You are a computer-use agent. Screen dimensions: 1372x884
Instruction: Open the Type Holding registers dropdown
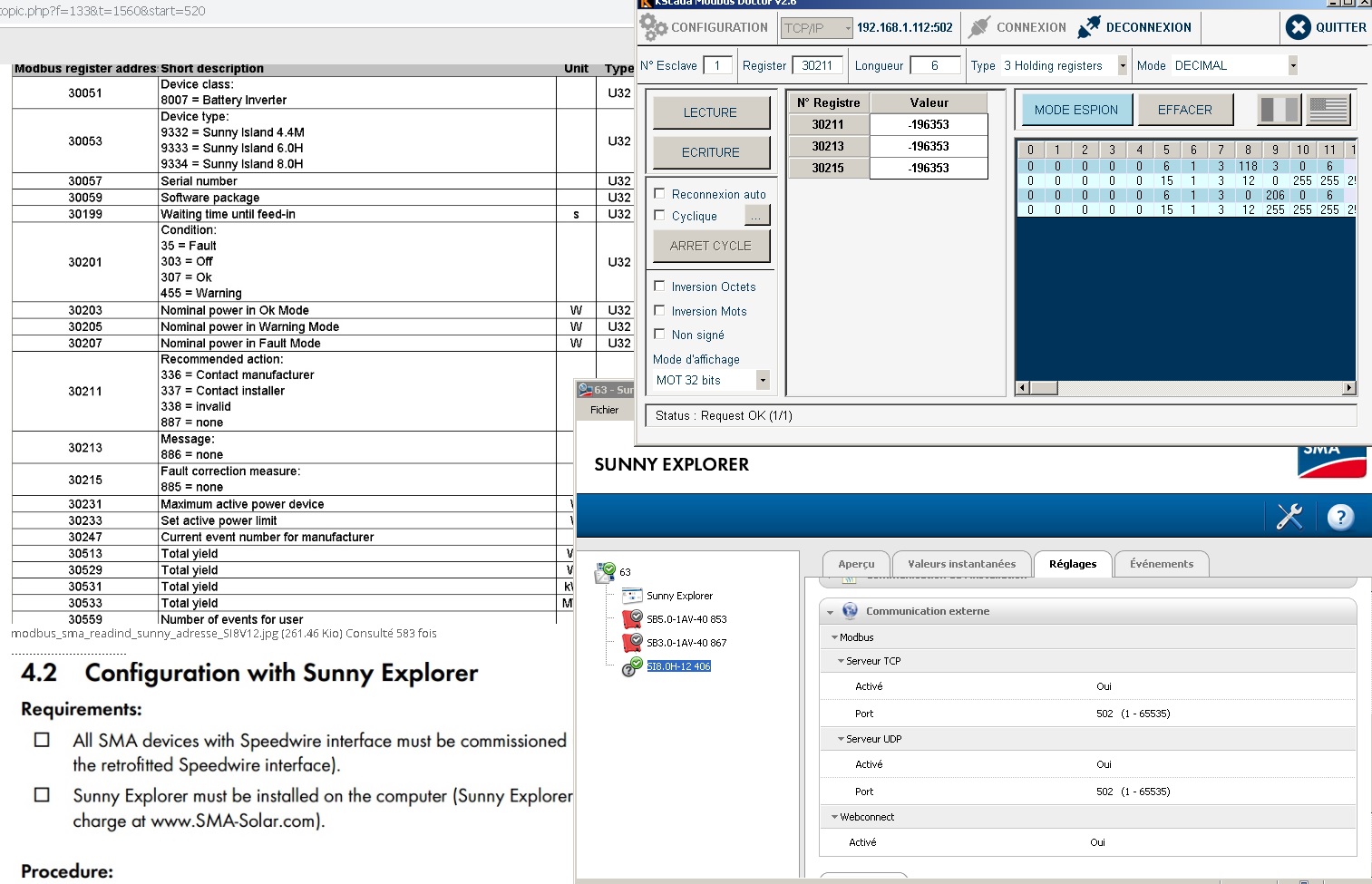coord(1122,65)
